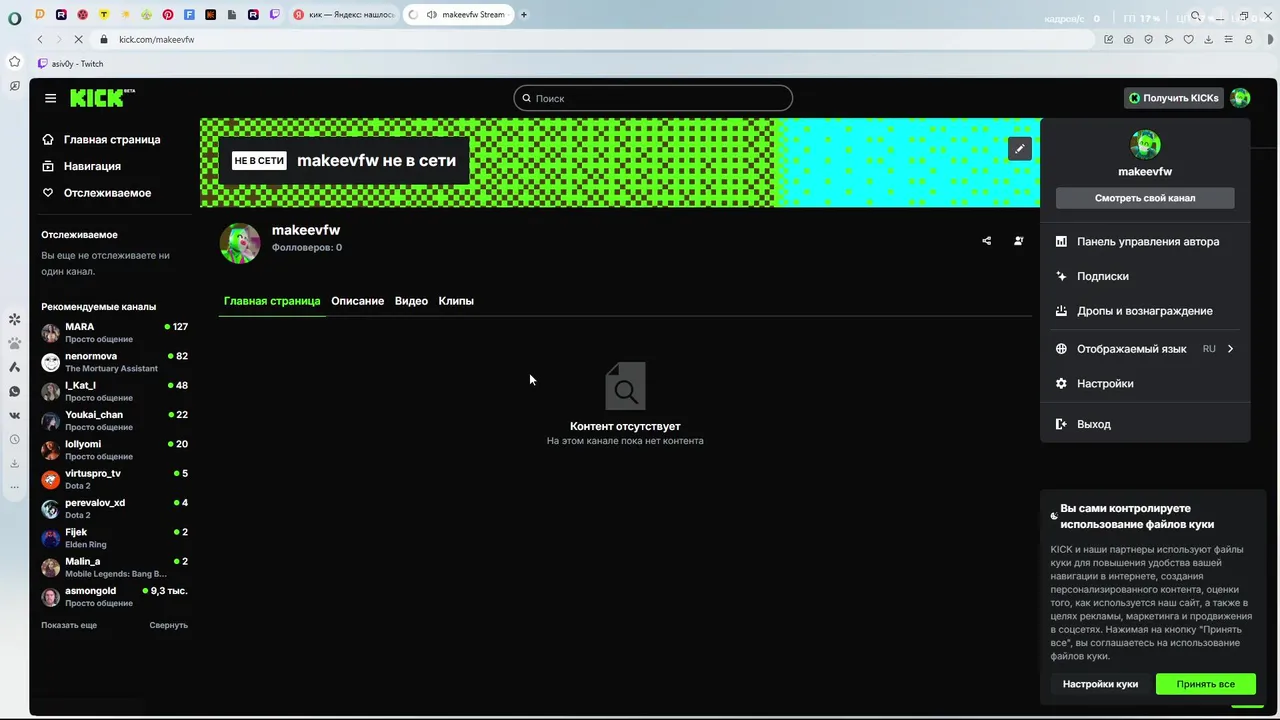Open the virtuspro_tv recommended channel

coord(114,479)
